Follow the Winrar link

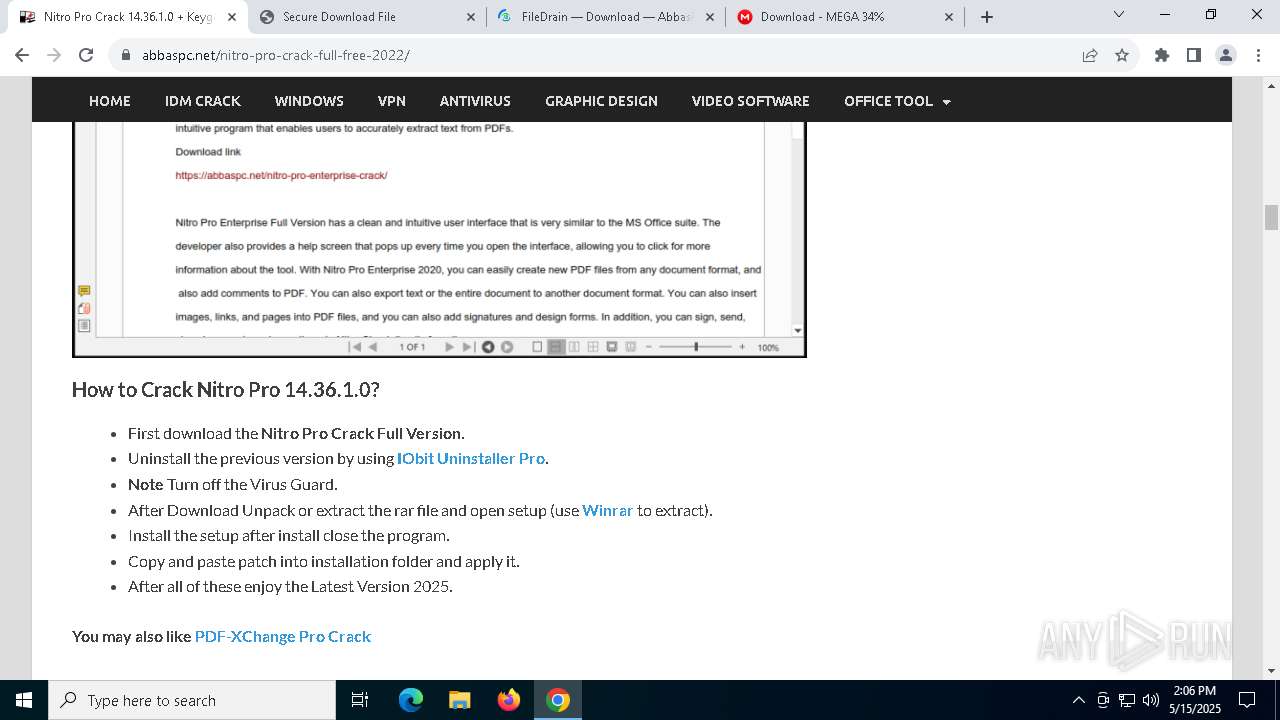[x=607, y=510]
